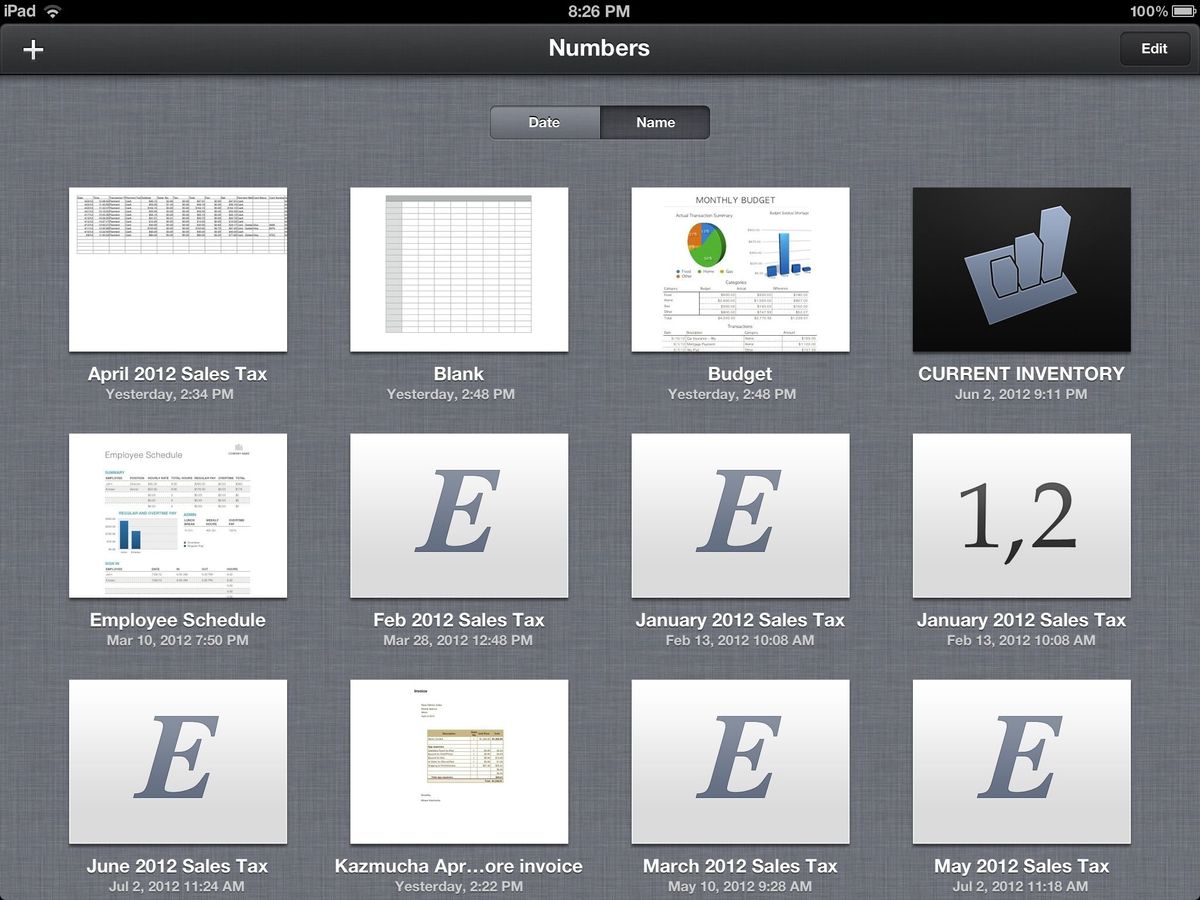Tap the 8:26 PM clock in the status bar
This screenshot has height=900, width=1200.
(x=600, y=12)
